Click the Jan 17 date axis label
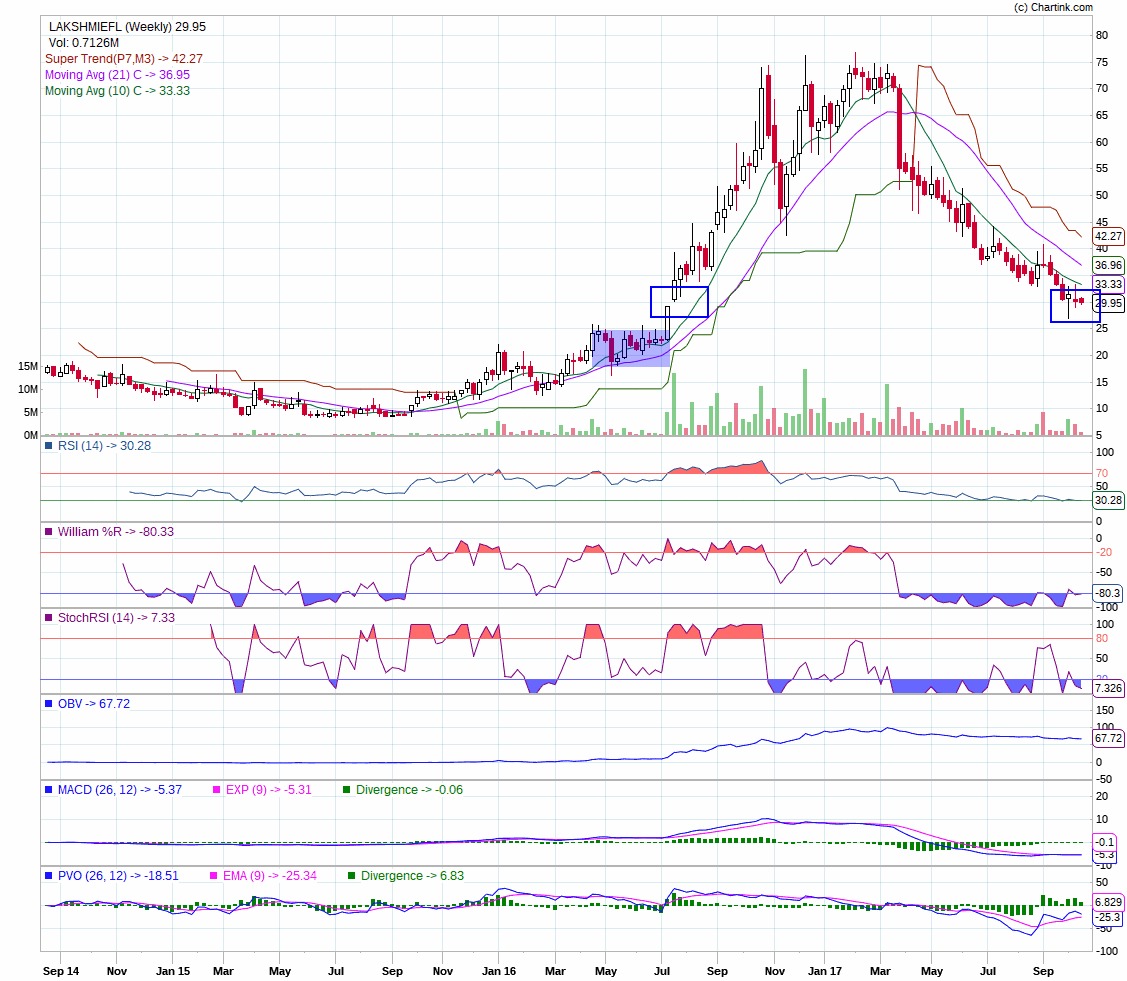 [825, 971]
